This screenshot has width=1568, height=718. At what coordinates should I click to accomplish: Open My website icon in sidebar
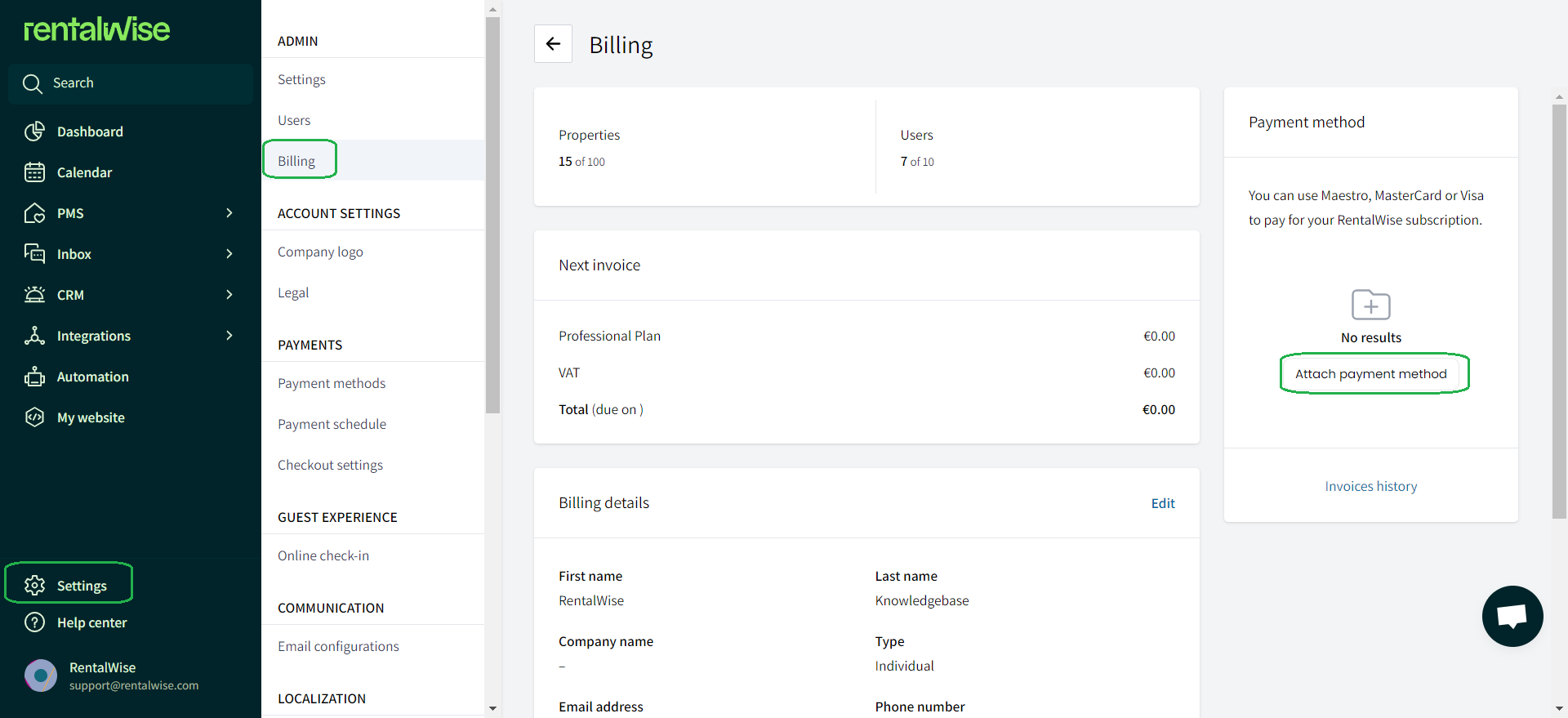tap(34, 417)
